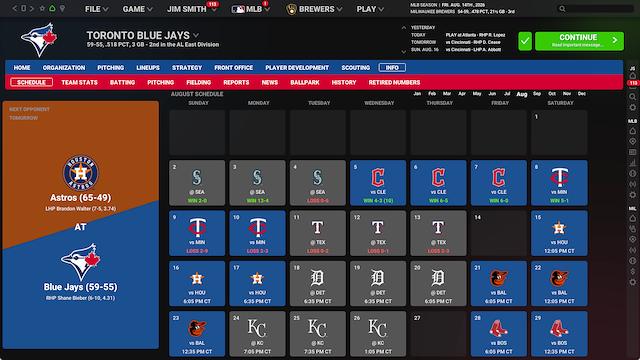Click the Toronto Blue Jays logo in header
Screen dimensions: 640x360
pos(39,40)
